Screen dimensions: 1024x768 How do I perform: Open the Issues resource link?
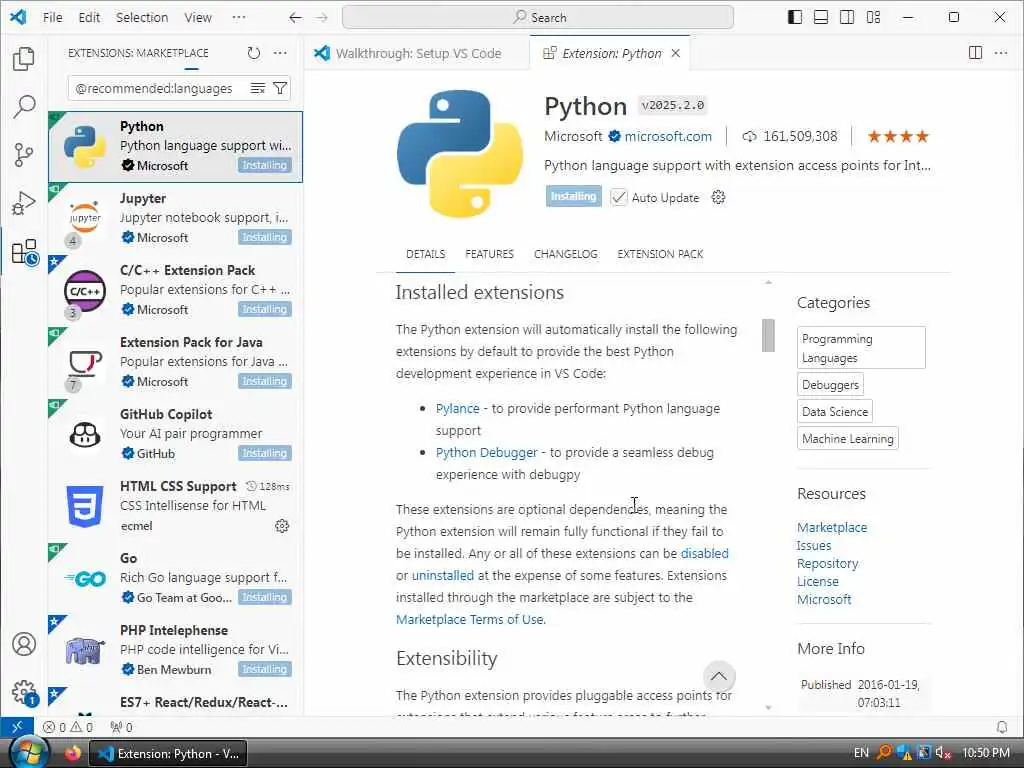814,545
